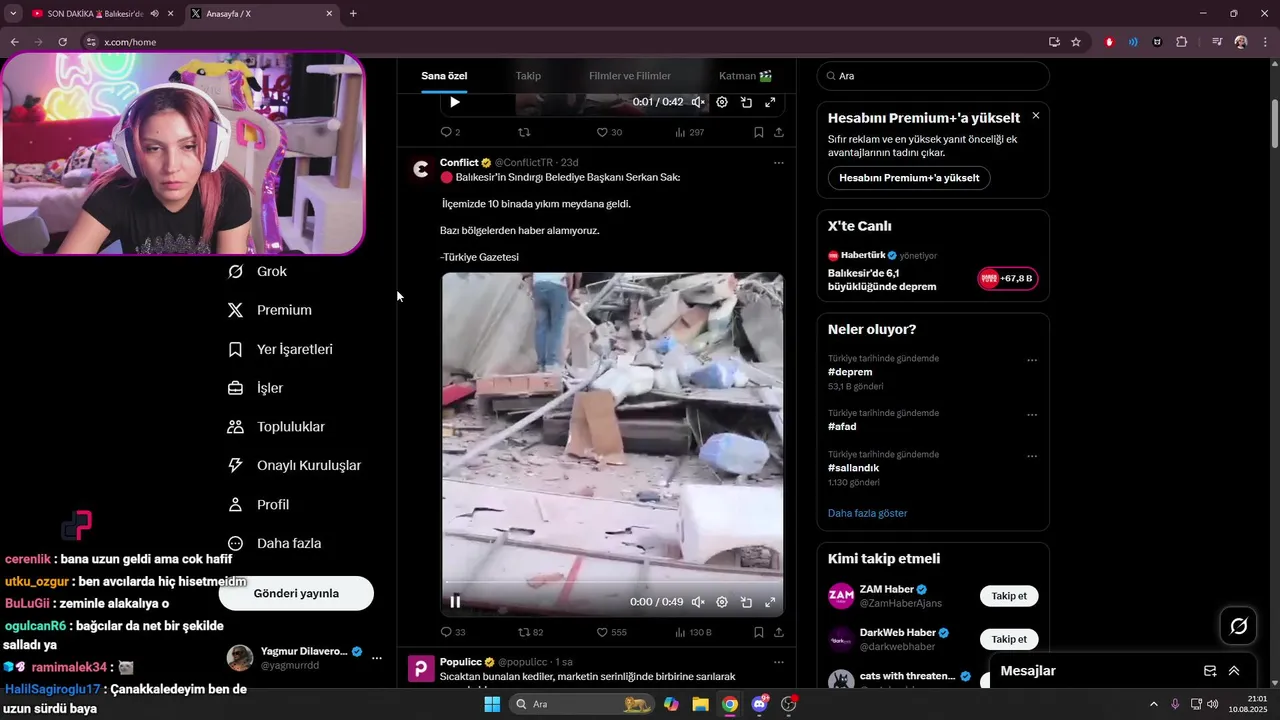Open Windows Start menu
The width and height of the screenshot is (1280, 720).
pyautogui.click(x=492, y=704)
